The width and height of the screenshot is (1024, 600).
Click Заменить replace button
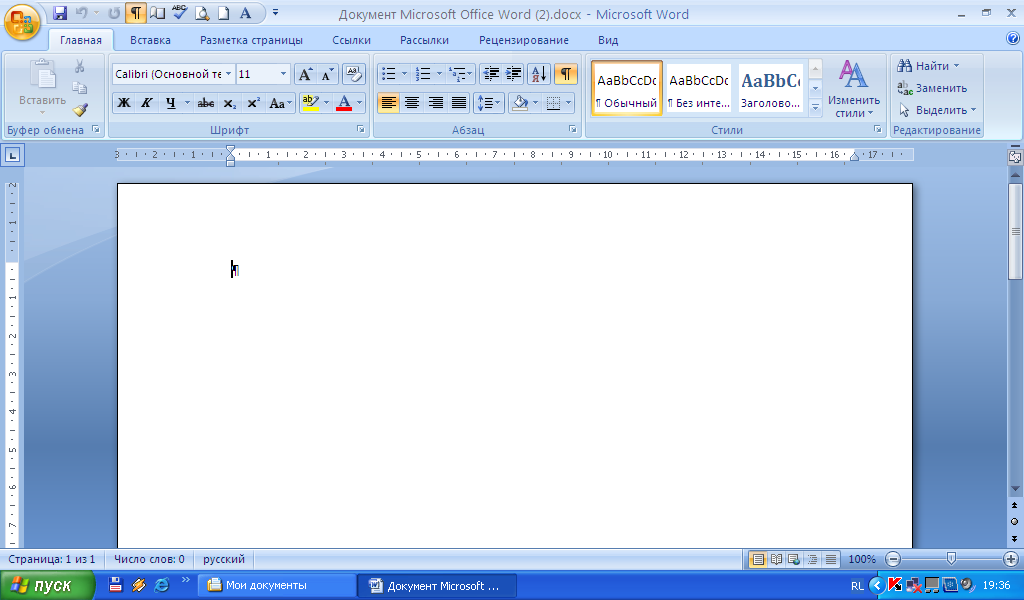tap(933, 88)
